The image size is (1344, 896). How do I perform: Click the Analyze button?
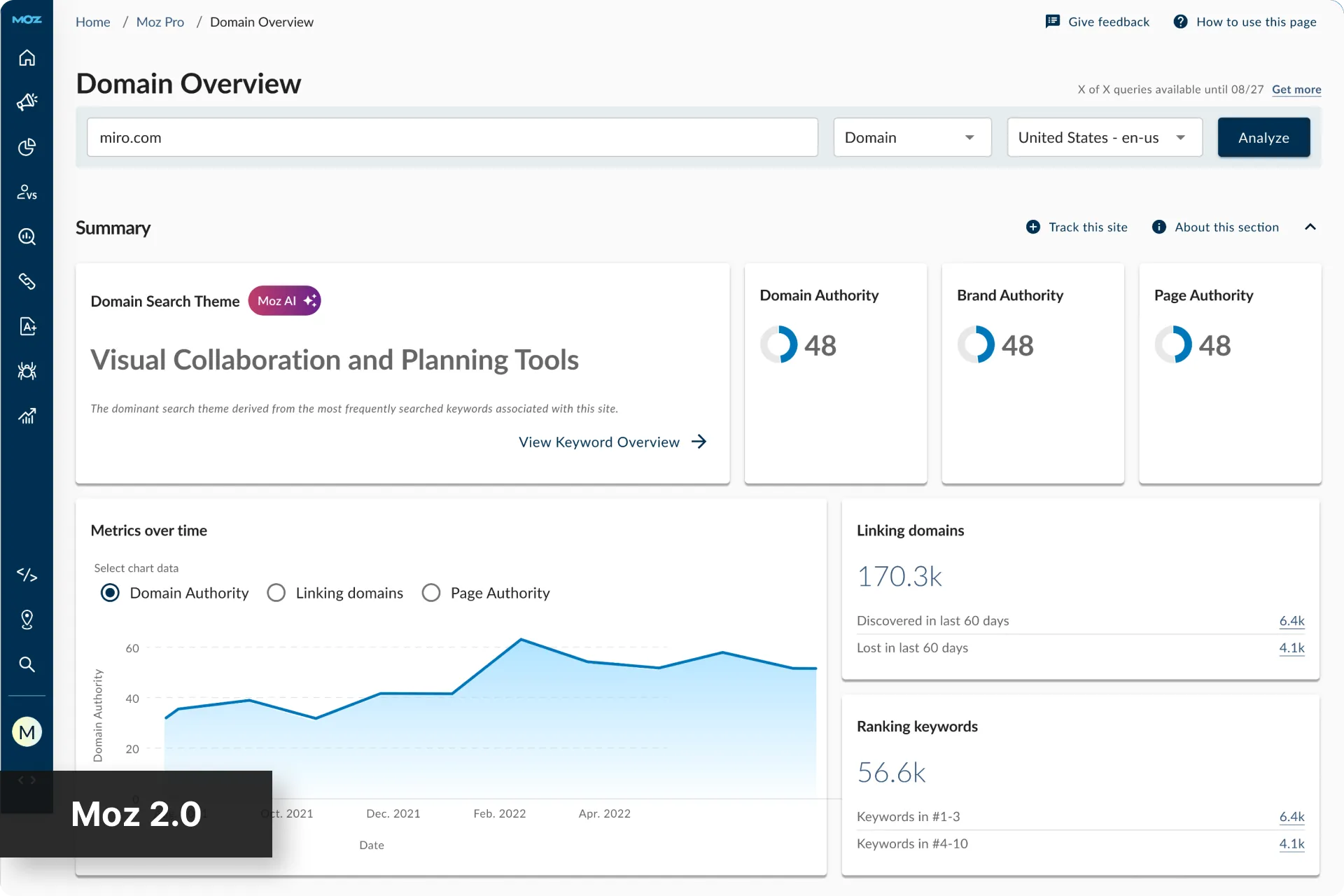[1263, 137]
